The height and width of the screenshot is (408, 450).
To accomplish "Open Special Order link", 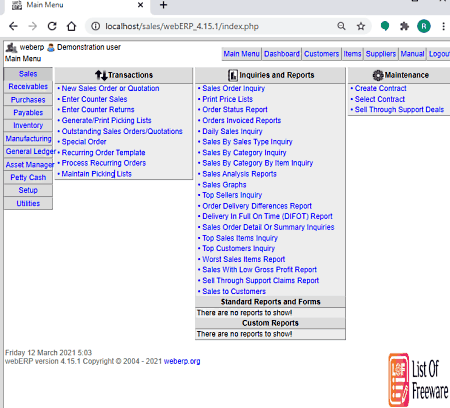I will pyautogui.click(x=84, y=142).
